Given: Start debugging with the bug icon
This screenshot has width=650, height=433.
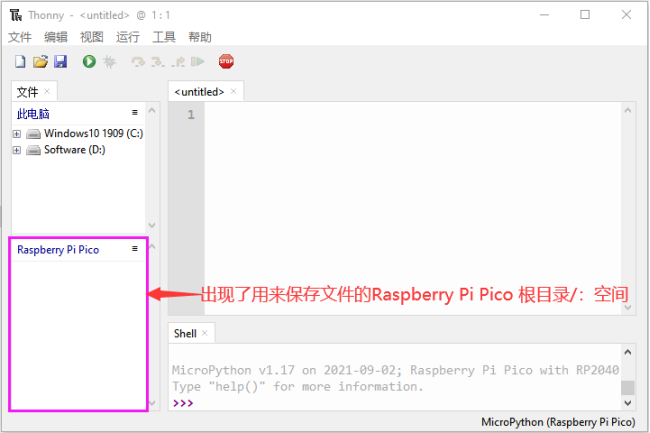Looking at the screenshot, I should pyautogui.click(x=109, y=62).
